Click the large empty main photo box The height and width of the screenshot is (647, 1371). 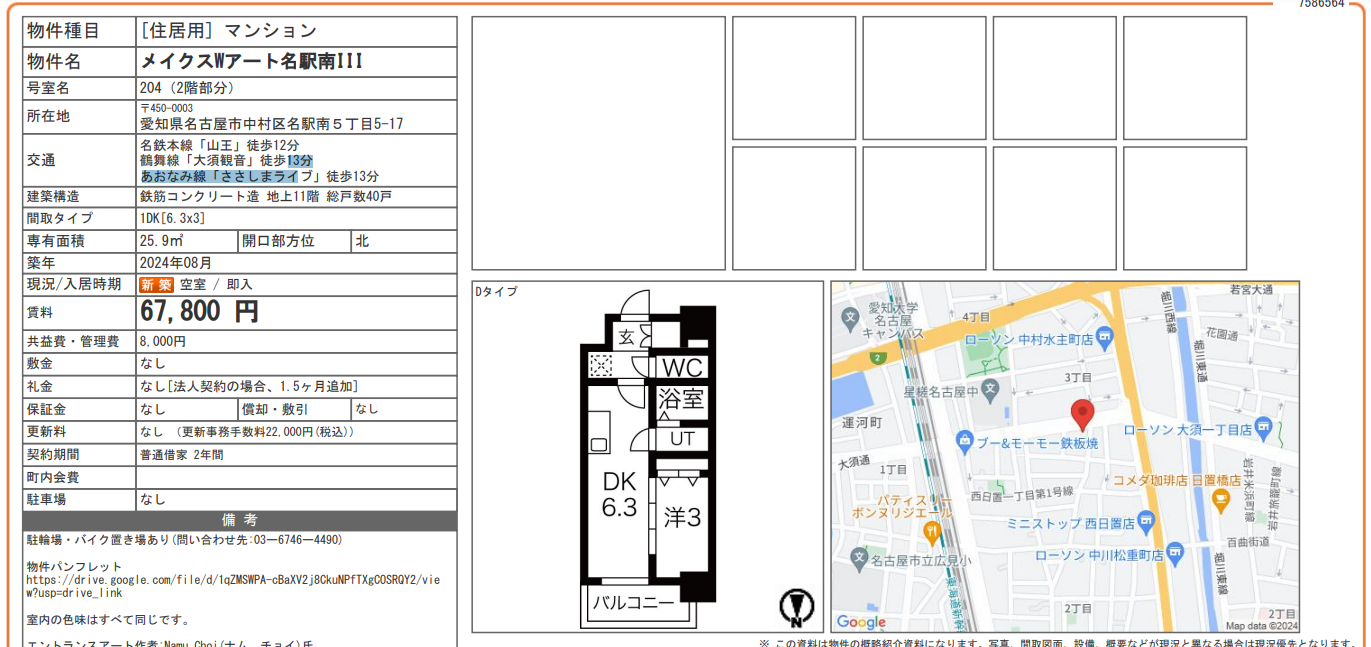click(598, 143)
